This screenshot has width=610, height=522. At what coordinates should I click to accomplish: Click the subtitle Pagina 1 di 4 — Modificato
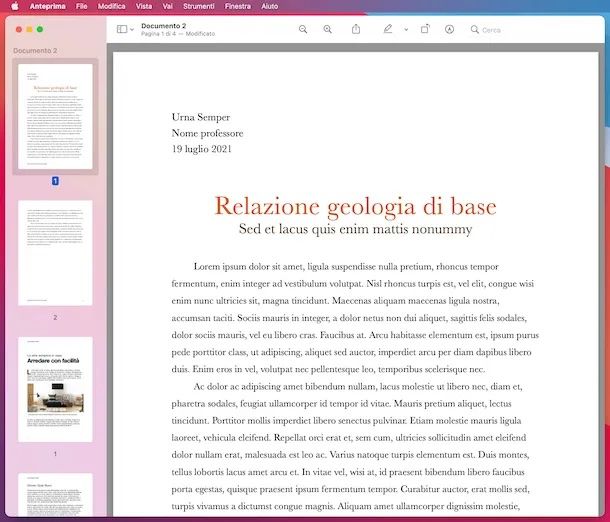click(178, 34)
